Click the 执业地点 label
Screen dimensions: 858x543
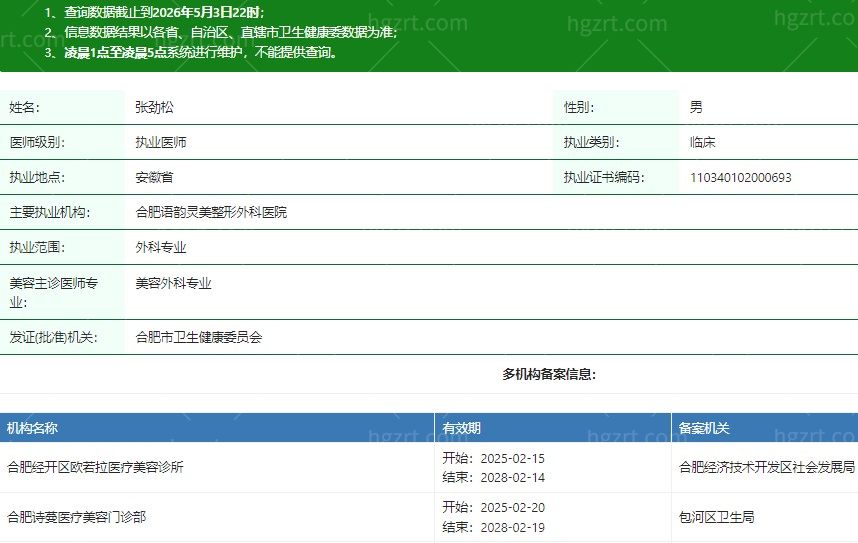[37, 177]
